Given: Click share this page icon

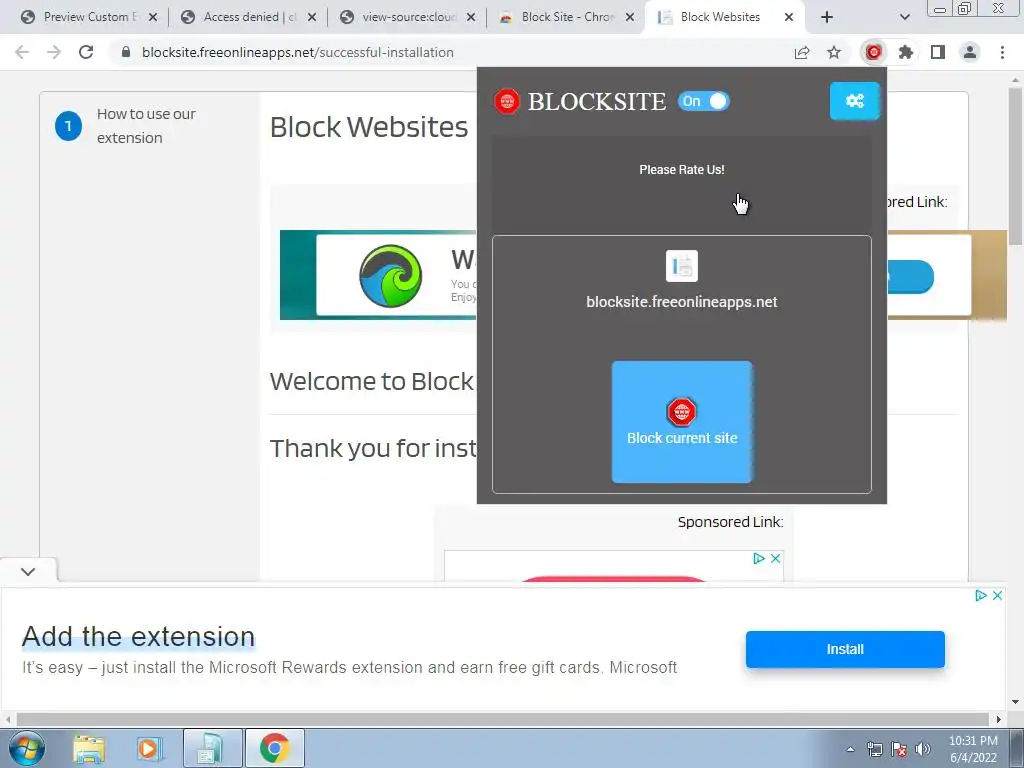Looking at the screenshot, I should click(x=802, y=52).
